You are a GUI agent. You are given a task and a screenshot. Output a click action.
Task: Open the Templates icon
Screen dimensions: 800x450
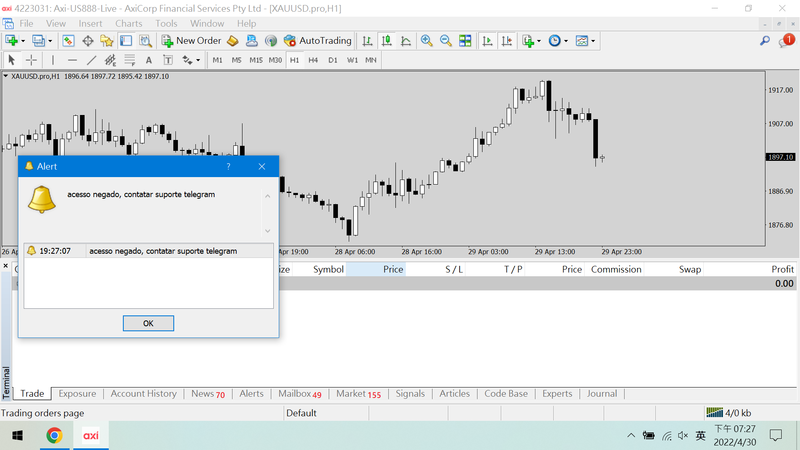pos(582,41)
